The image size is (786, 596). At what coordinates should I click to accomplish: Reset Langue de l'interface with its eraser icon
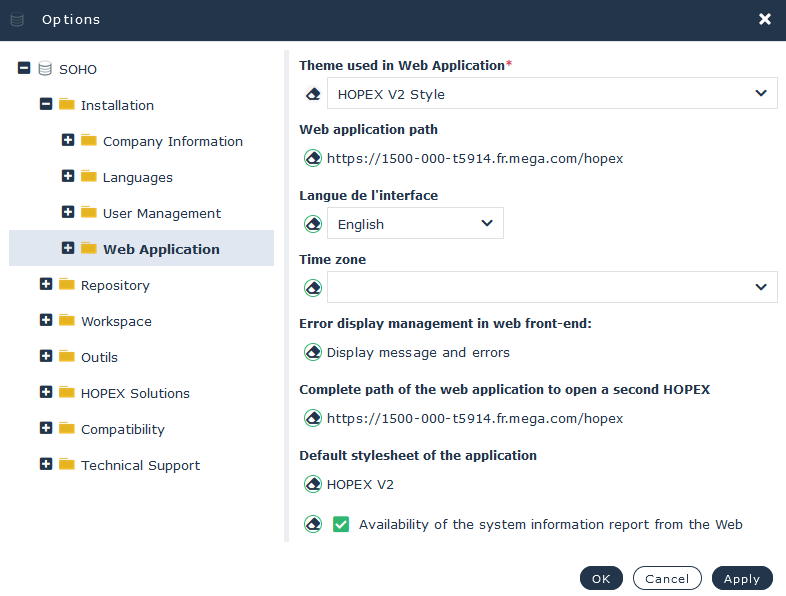313,224
